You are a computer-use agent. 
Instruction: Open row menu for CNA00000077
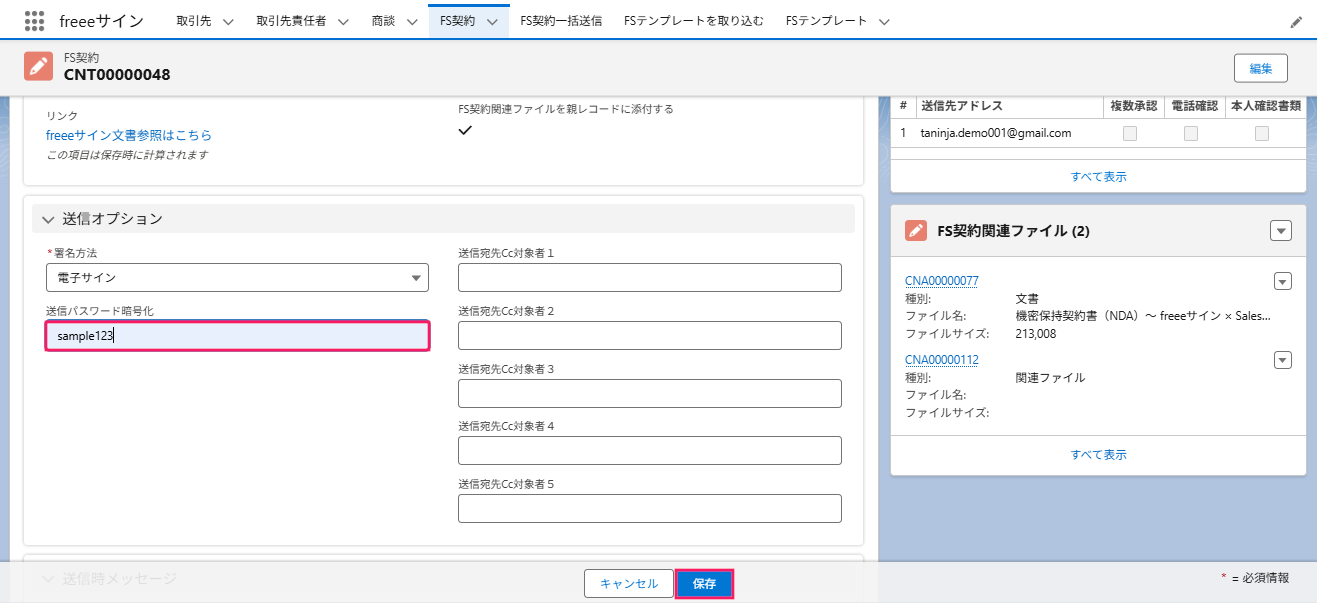tap(1283, 281)
